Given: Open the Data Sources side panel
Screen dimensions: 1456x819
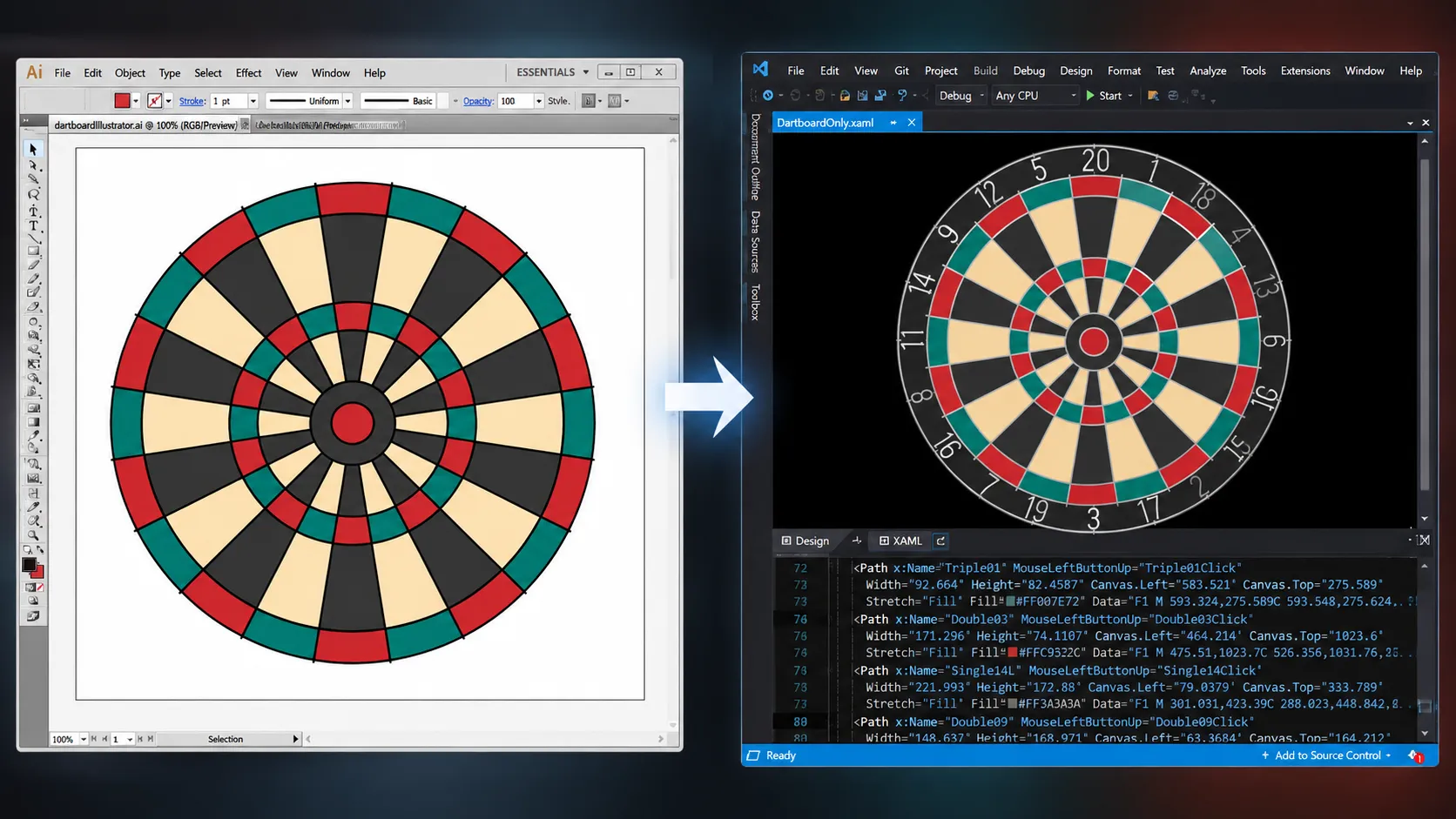Looking at the screenshot, I should coord(755,242).
